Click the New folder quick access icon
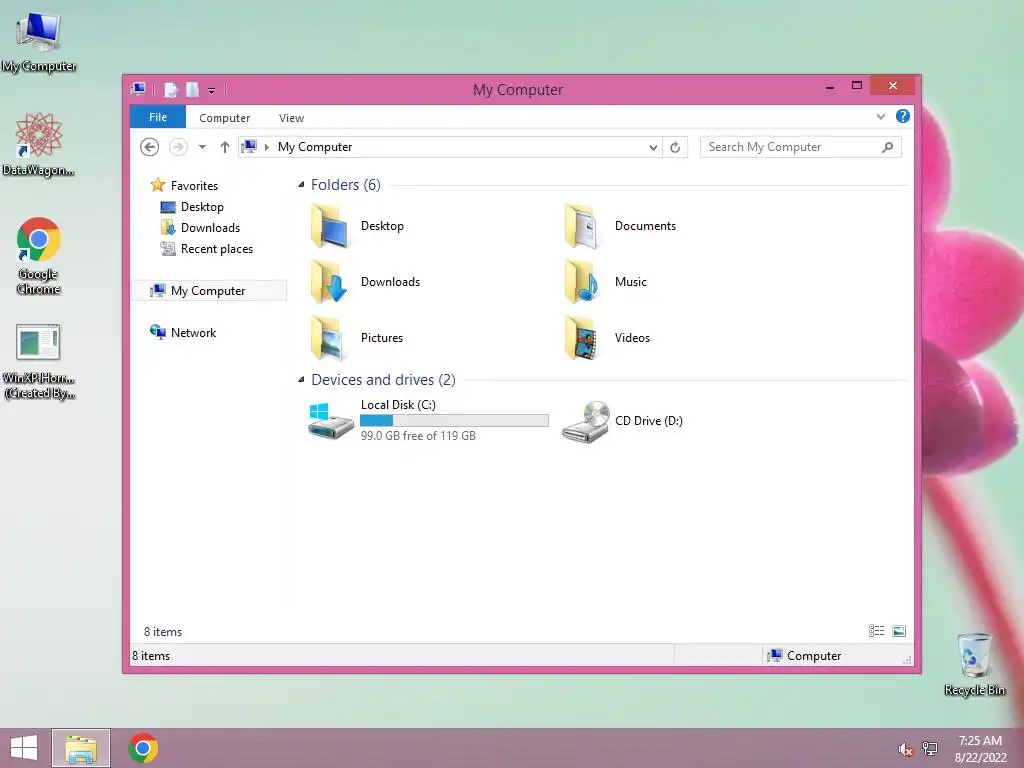Image resolution: width=1024 pixels, height=768 pixels. coord(192,89)
